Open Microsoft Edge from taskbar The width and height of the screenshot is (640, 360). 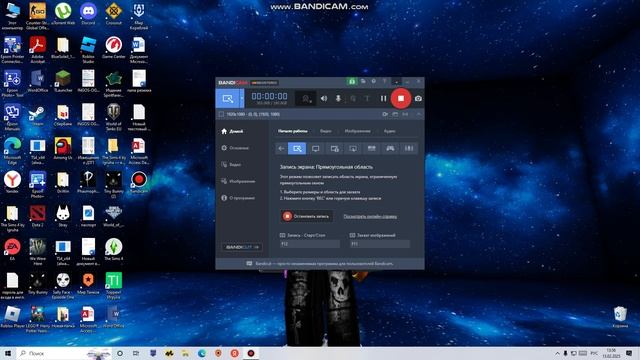tap(202, 353)
